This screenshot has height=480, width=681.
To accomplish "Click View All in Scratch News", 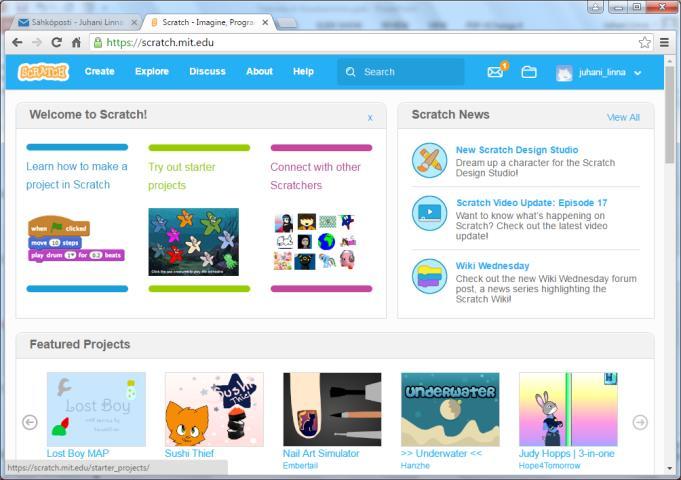I will coord(623,117).
